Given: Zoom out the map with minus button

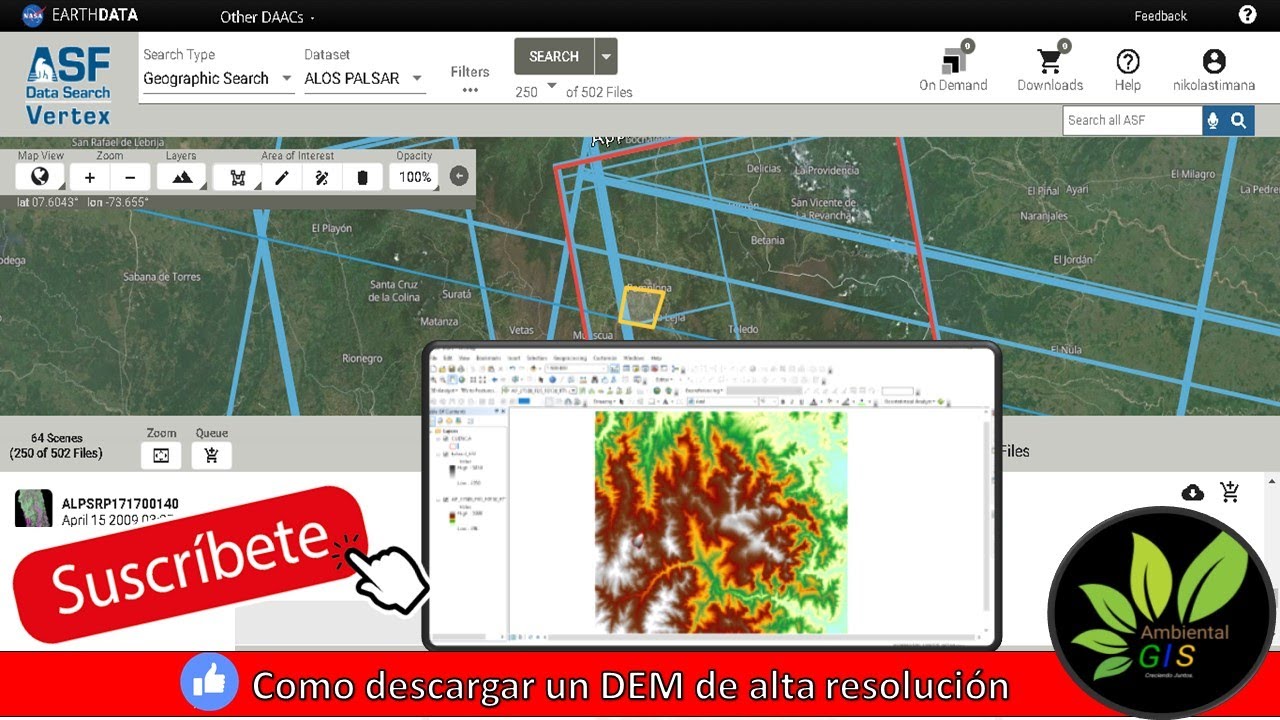Looking at the screenshot, I should click(130, 177).
